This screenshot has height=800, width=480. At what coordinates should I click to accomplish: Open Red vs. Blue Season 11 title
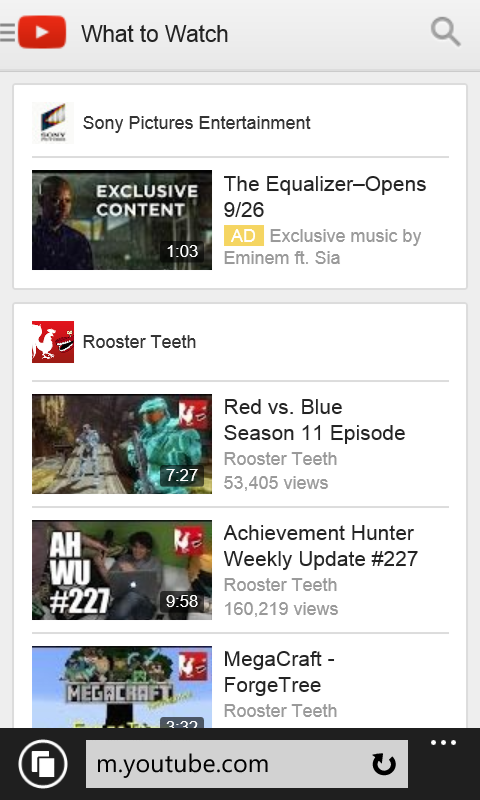pos(314,420)
